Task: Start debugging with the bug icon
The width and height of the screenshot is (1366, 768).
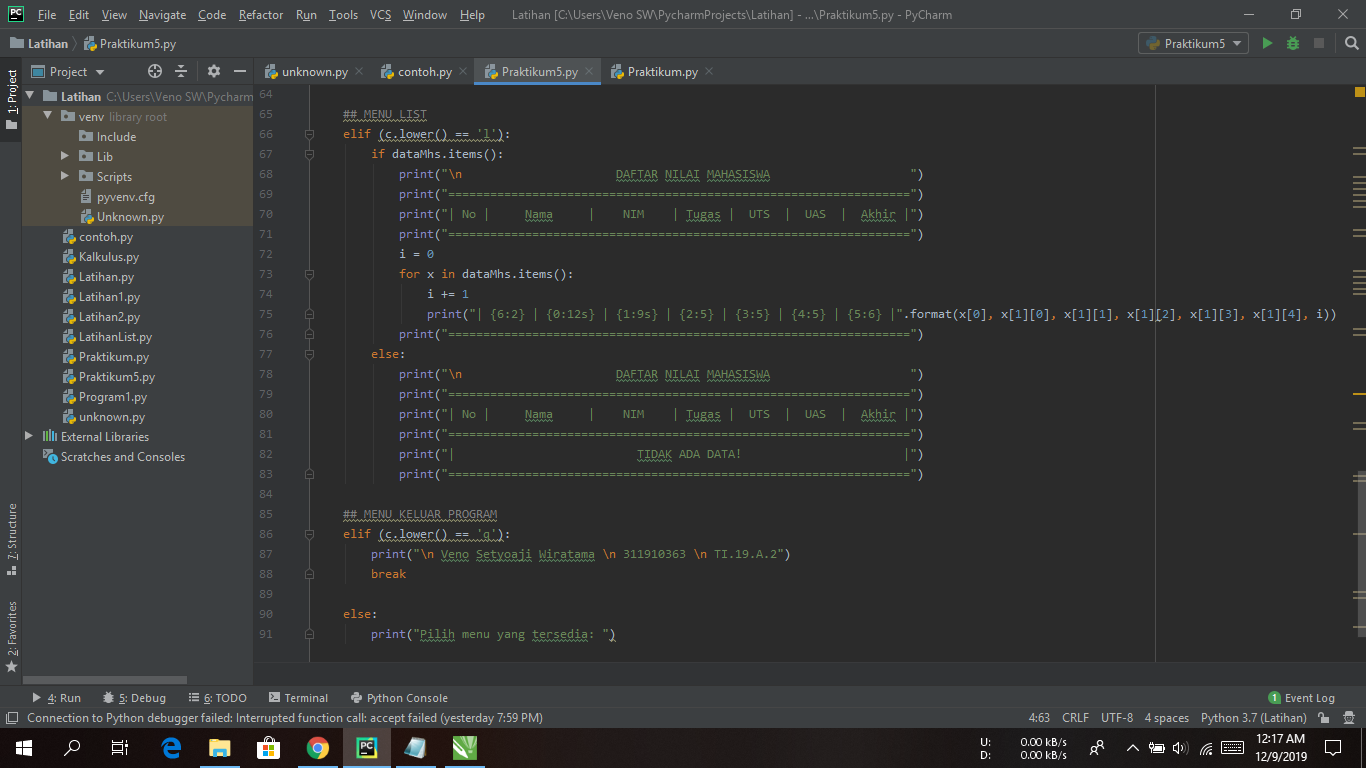Action: [1293, 43]
